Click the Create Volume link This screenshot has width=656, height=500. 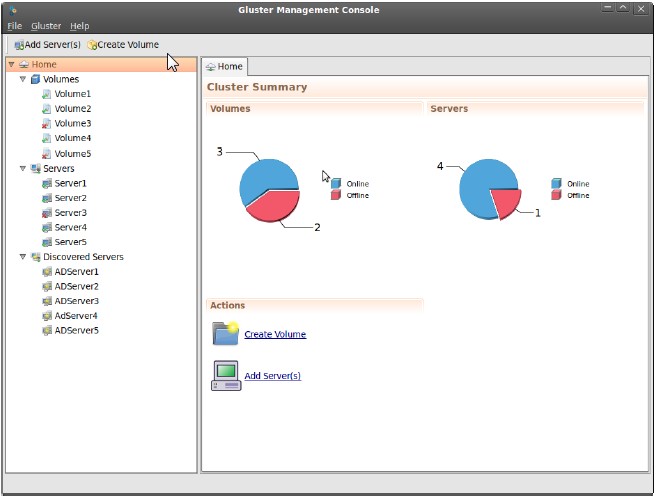(x=275, y=335)
